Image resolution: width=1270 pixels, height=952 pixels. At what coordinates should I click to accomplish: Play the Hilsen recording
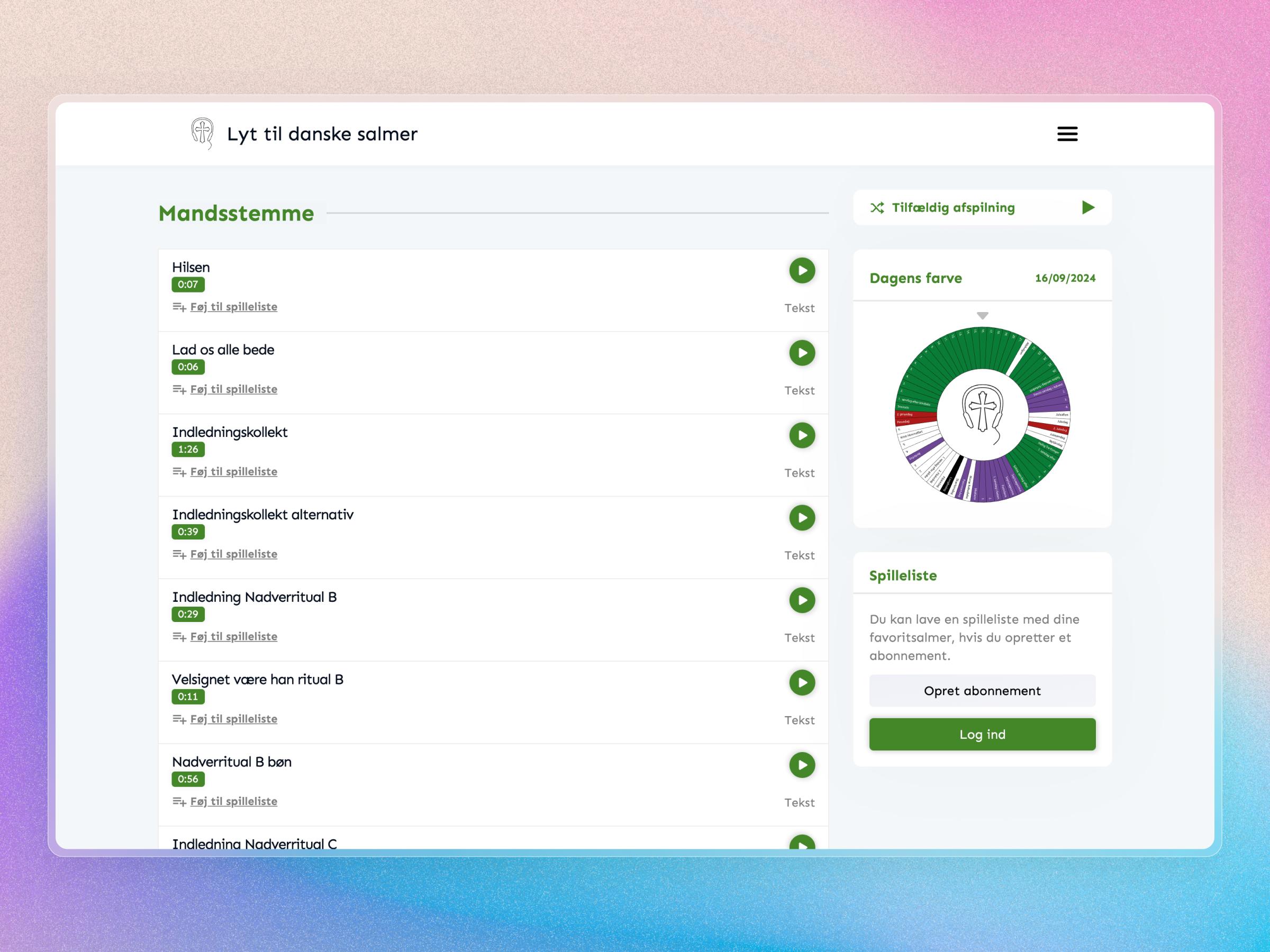click(802, 270)
